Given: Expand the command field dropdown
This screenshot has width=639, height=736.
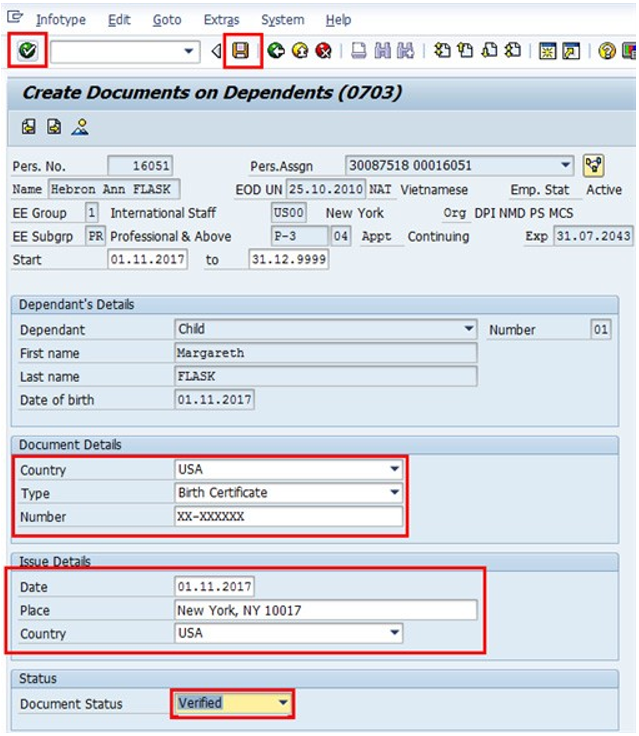Looking at the screenshot, I should tap(189, 51).
